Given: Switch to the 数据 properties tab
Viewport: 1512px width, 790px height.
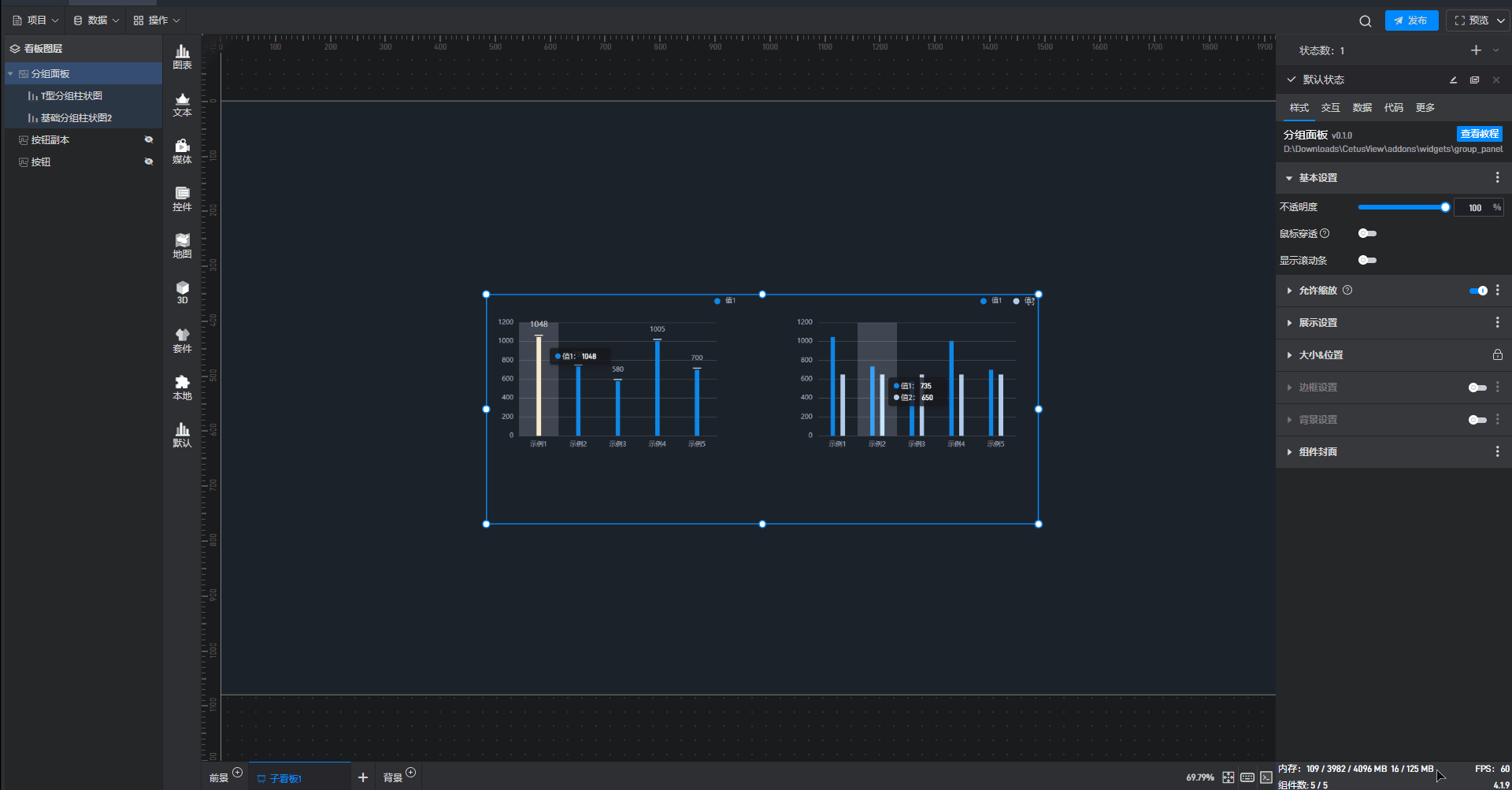Looking at the screenshot, I should pos(1362,108).
